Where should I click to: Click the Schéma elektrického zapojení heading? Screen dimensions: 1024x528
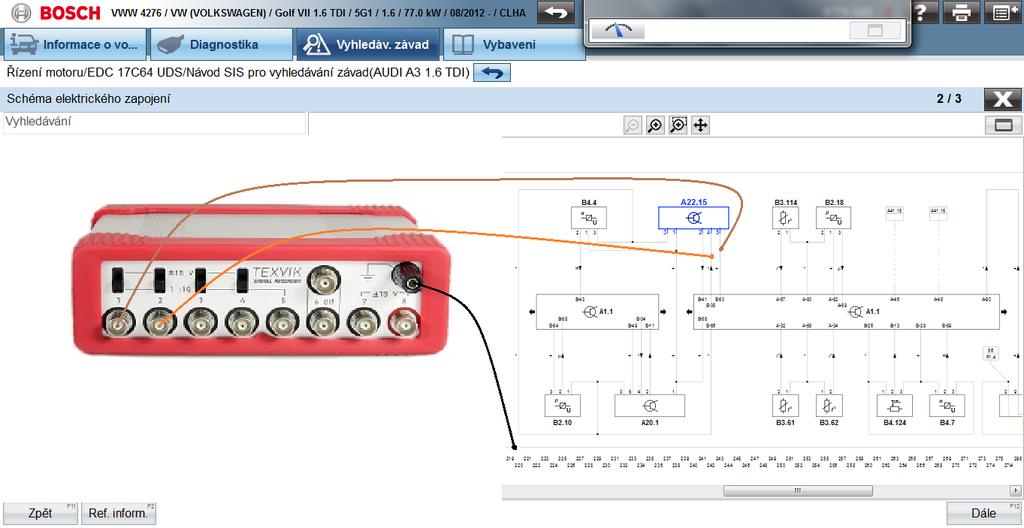coord(88,99)
